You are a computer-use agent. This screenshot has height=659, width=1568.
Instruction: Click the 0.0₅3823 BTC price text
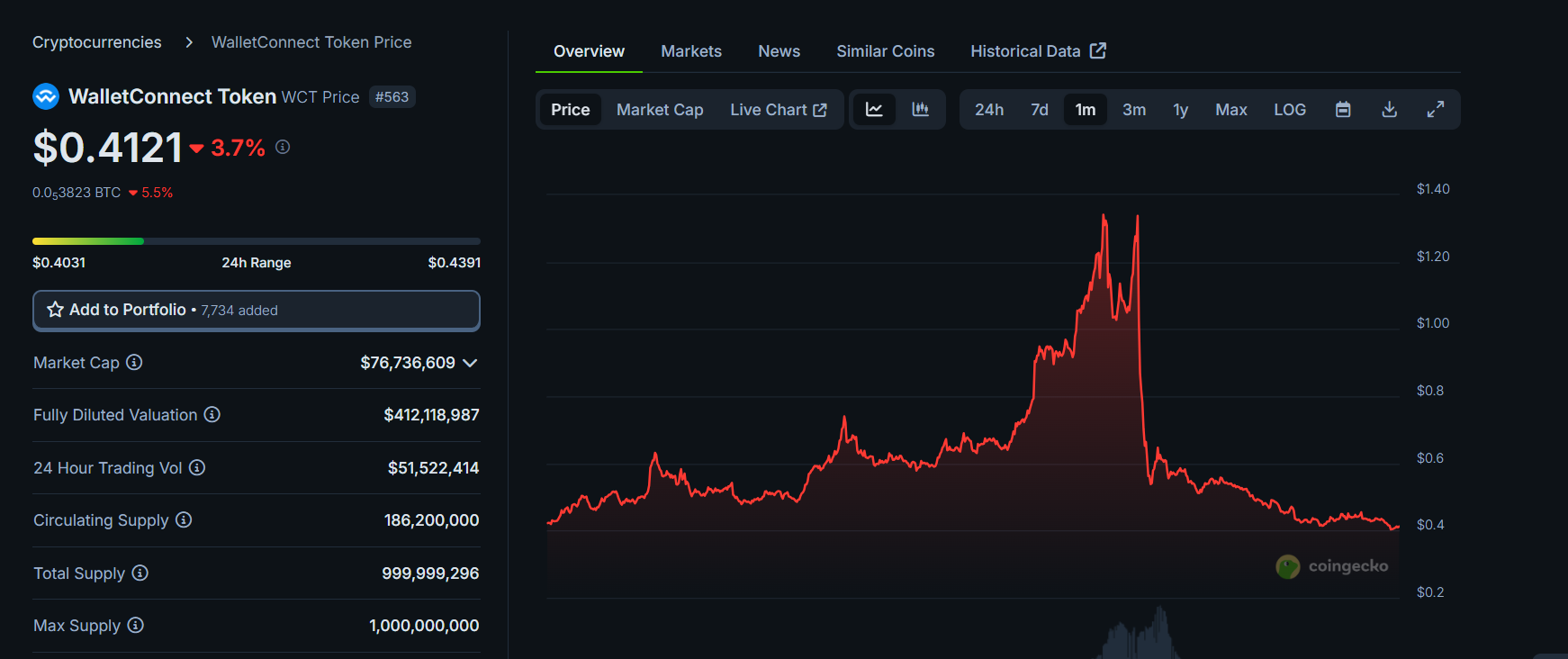click(77, 193)
